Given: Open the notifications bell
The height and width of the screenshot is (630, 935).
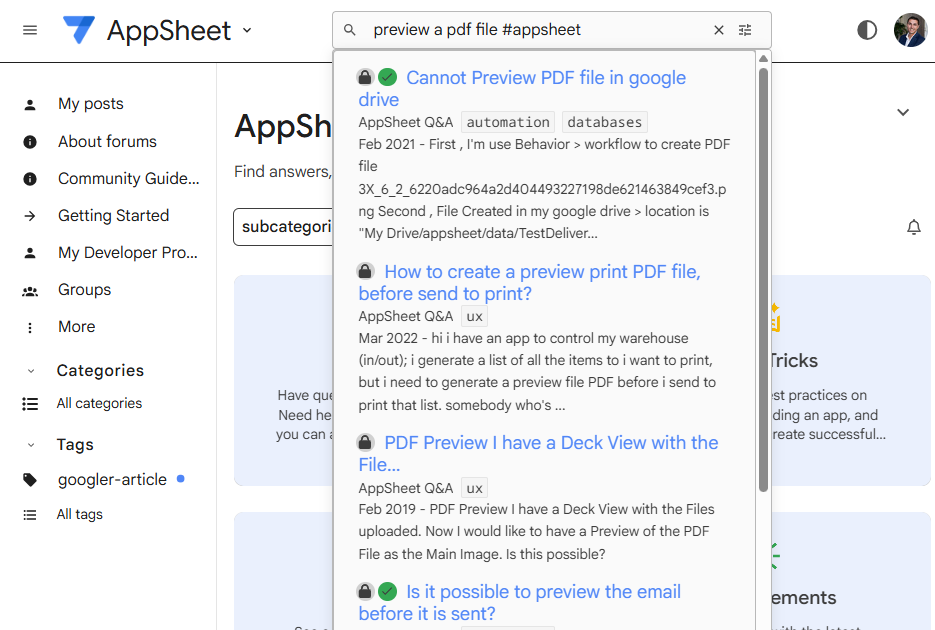Looking at the screenshot, I should (x=914, y=227).
